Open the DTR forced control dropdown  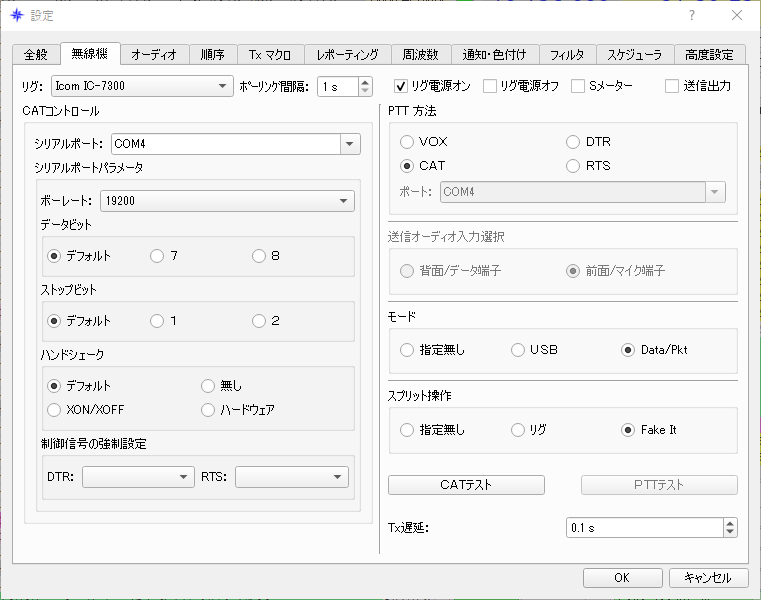tap(138, 477)
